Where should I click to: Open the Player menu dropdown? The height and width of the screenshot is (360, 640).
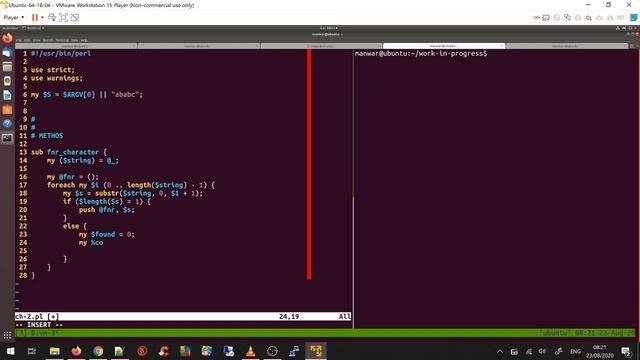click(x=13, y=18)
